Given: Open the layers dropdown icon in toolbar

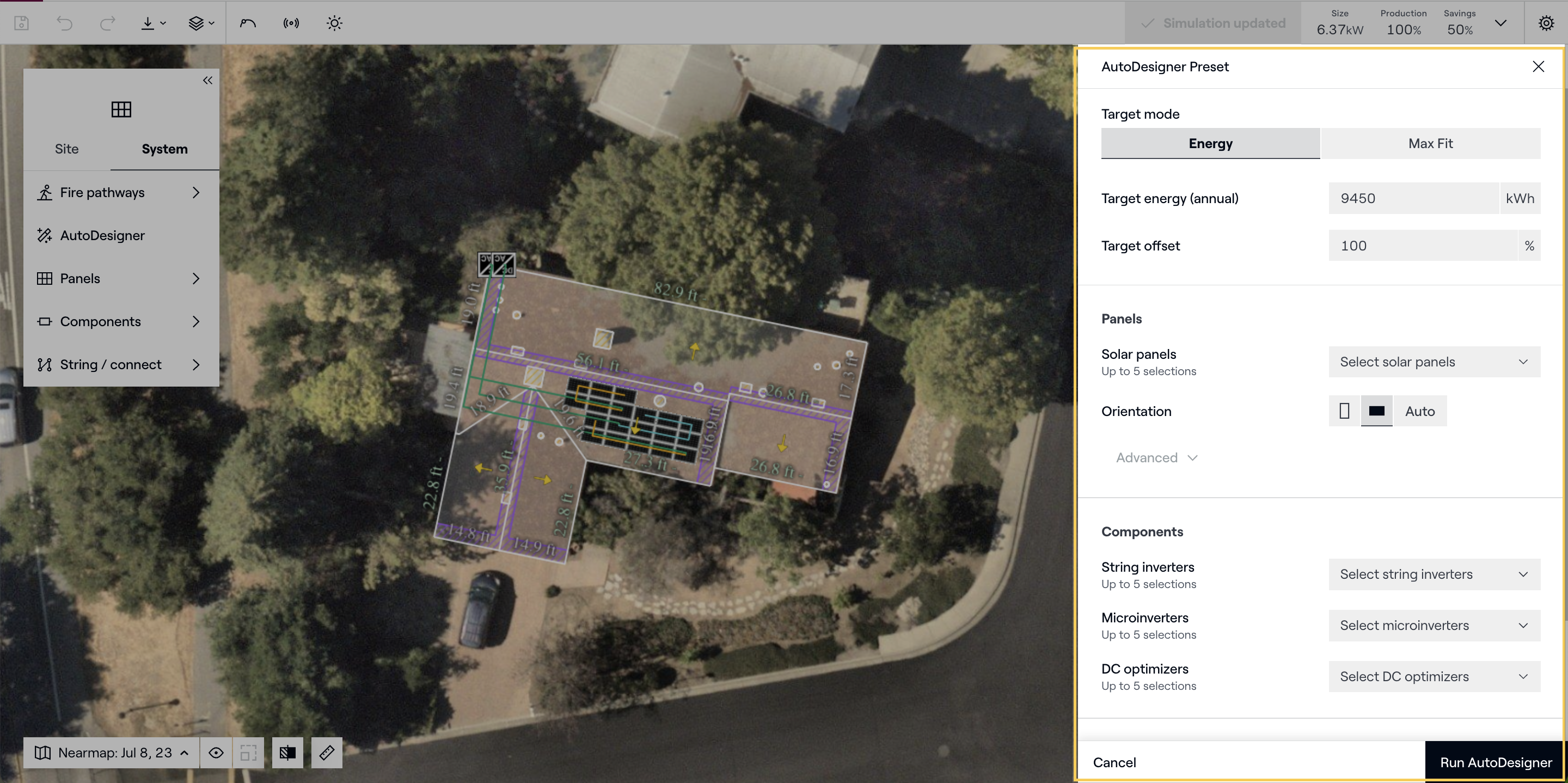Looking at the screenshot, I should (201, 23).
